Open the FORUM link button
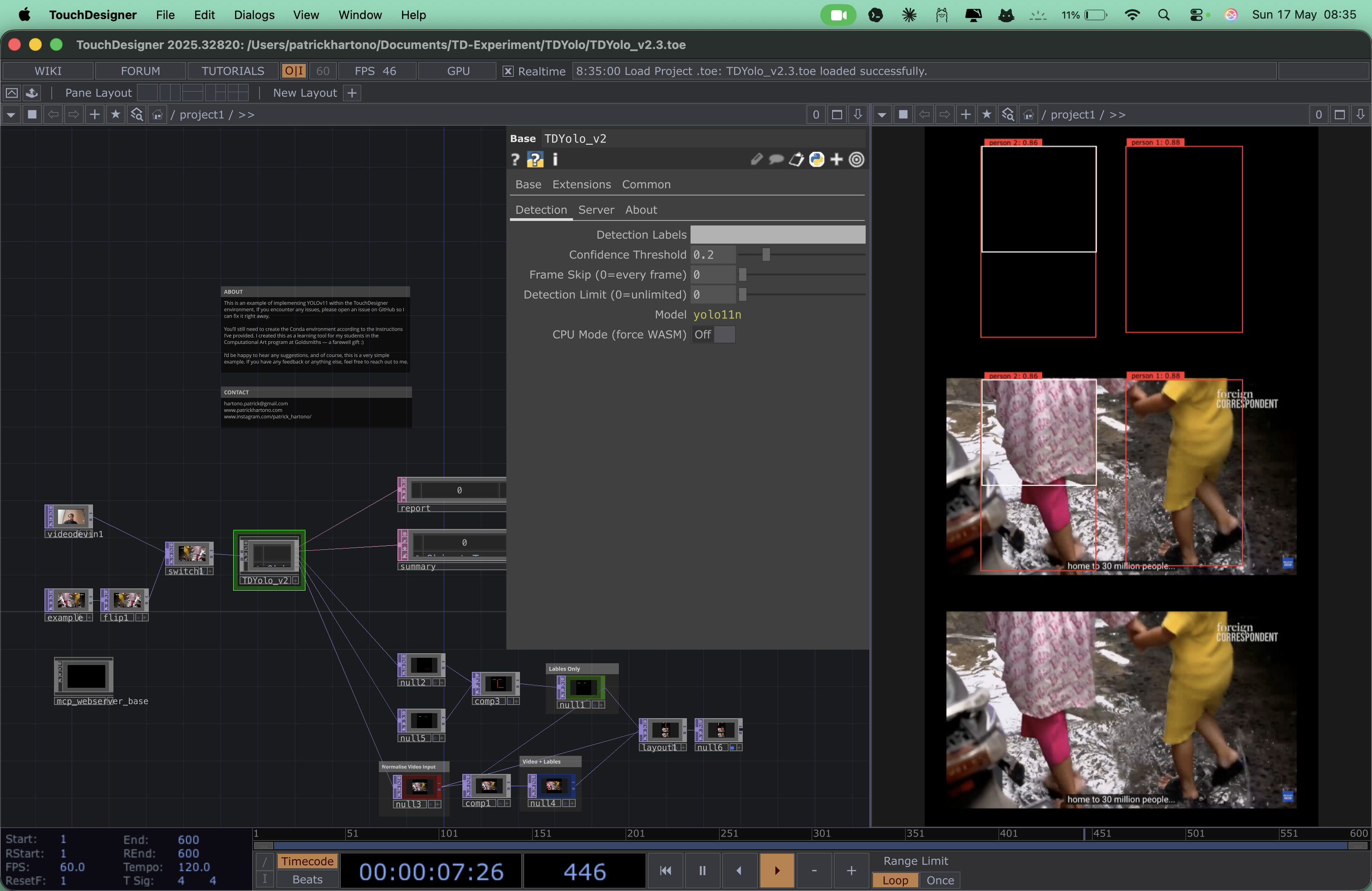Viewport: 1372px width, 891px height. click(x=140, y=71)
